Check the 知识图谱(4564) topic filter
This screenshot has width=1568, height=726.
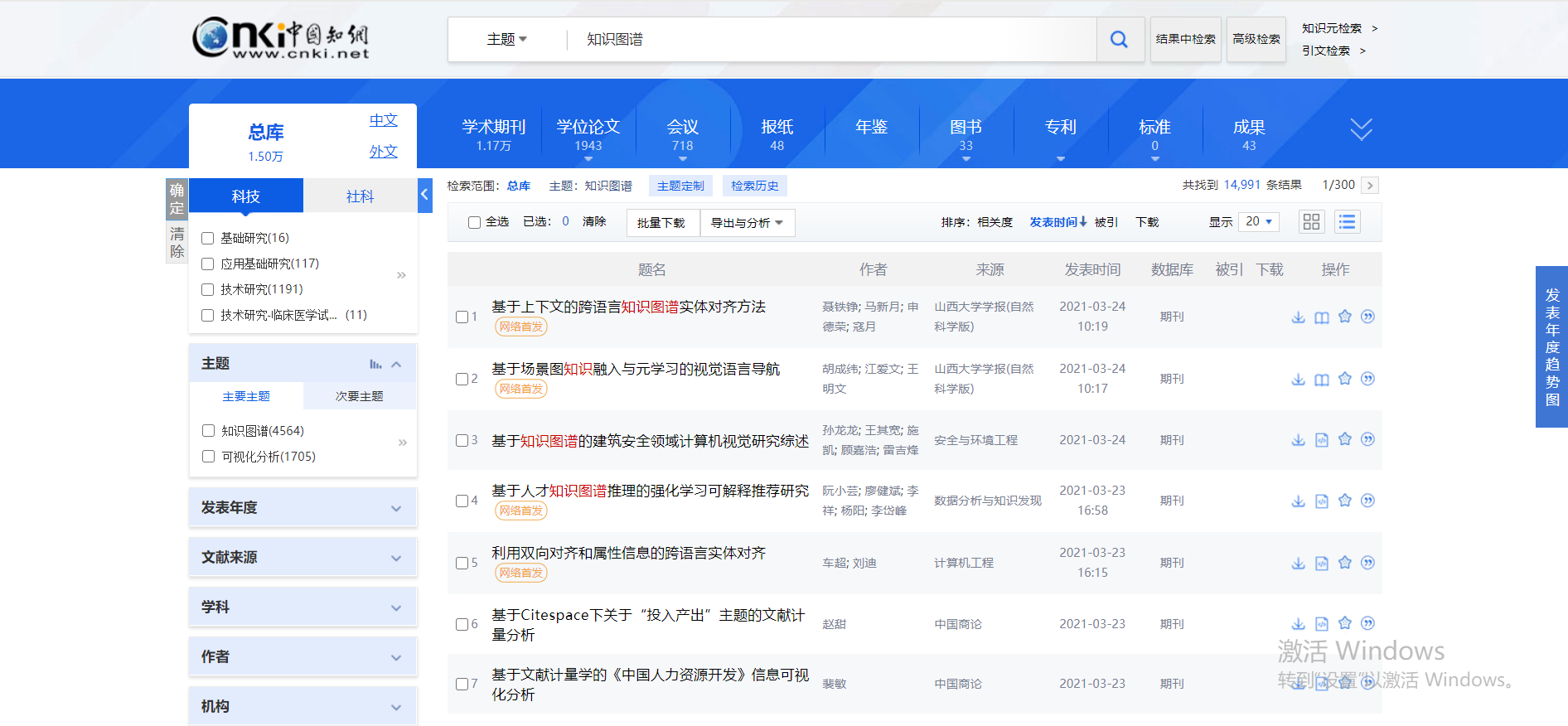[x=209, y=431]
